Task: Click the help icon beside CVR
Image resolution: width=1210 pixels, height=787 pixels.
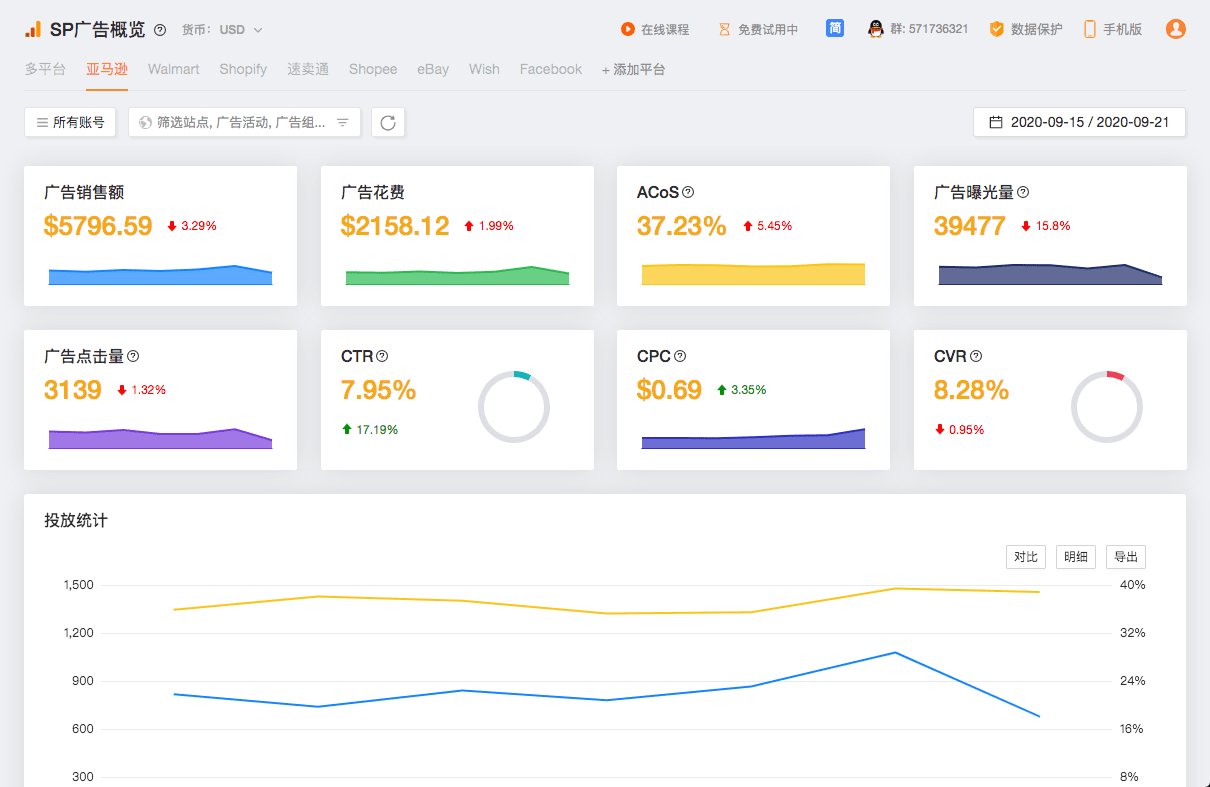Action: click(976, 356)
